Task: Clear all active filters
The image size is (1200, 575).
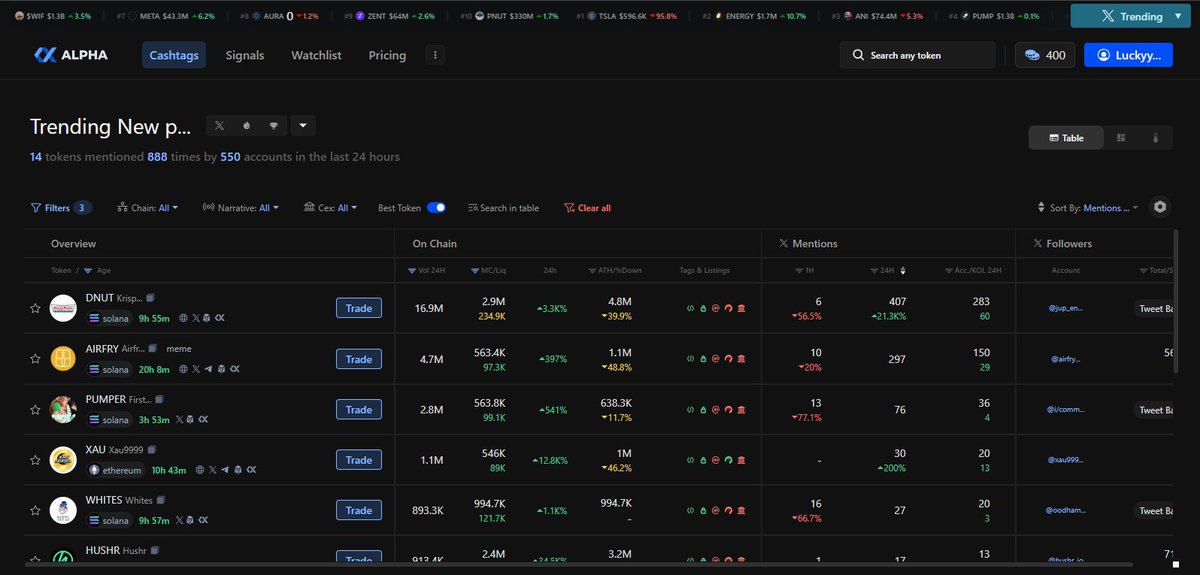Action: (x=588, y=208)
